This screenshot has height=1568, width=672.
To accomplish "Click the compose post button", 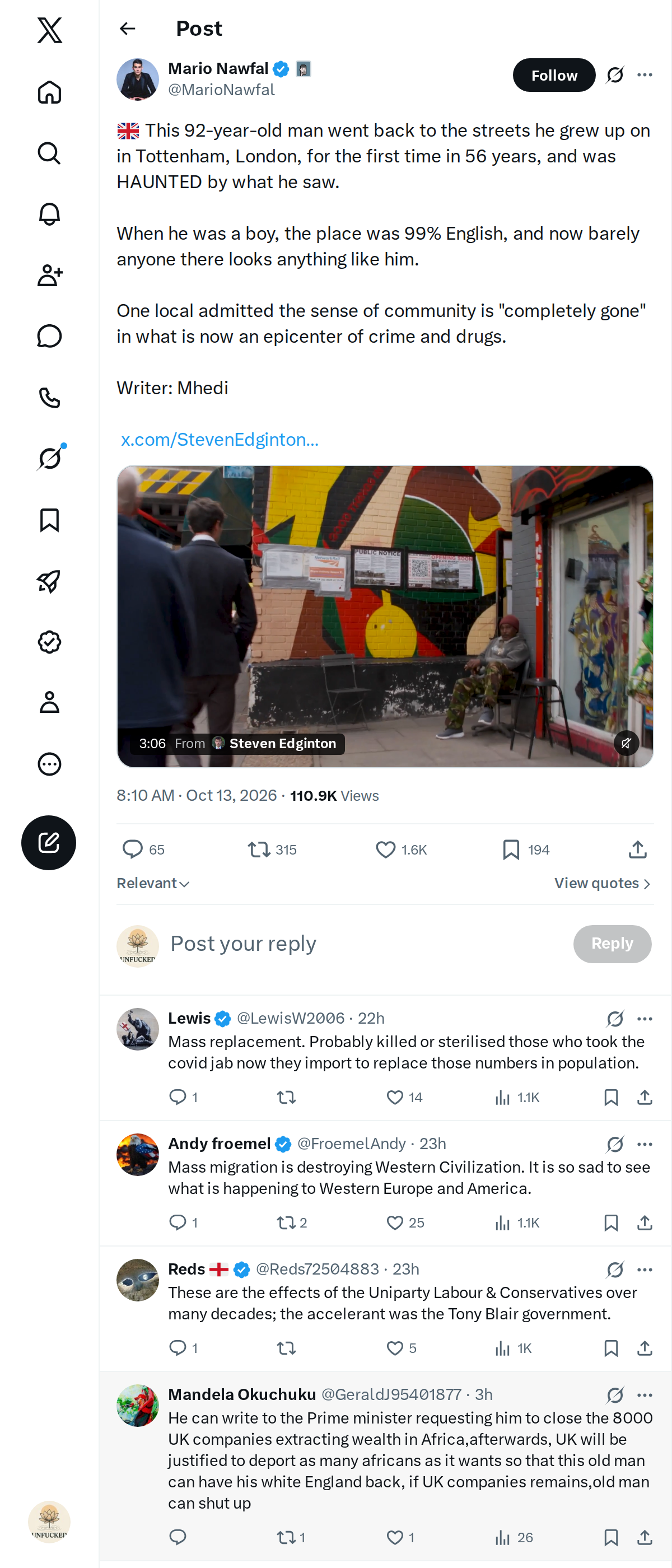I will coord(49,842).
